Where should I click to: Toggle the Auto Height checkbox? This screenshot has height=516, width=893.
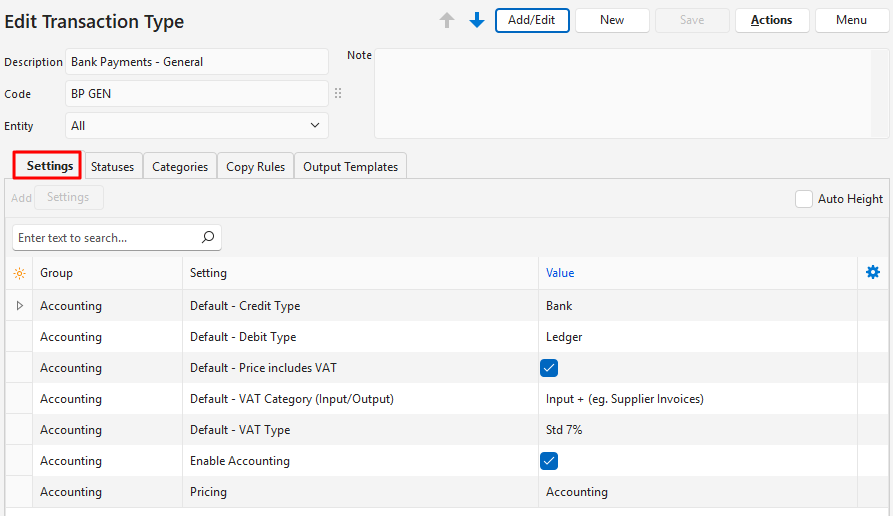[804, 199]
